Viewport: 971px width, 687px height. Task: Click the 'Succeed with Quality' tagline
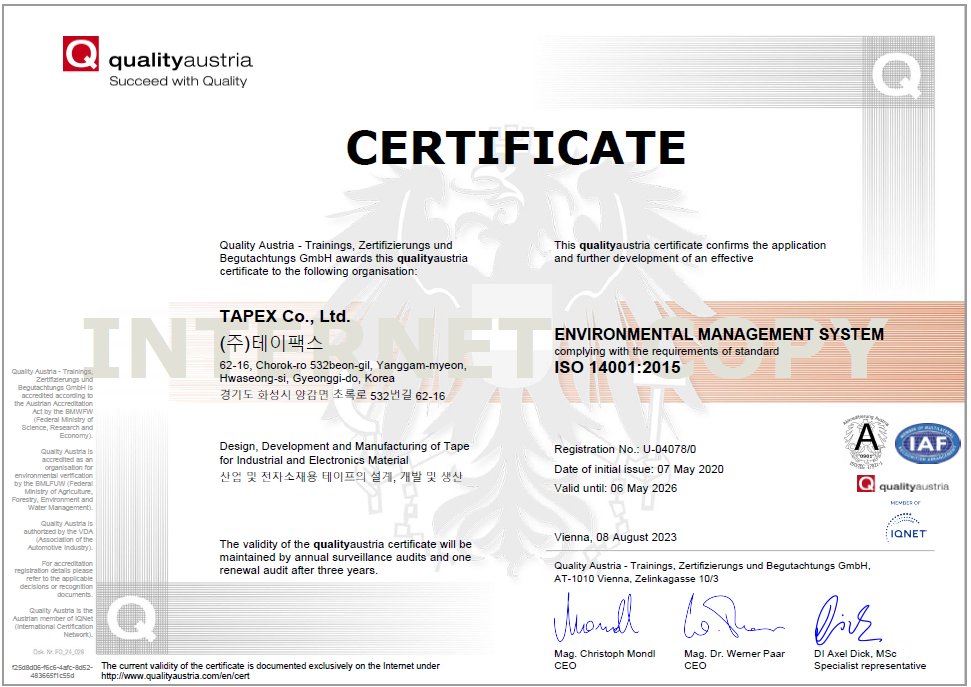coord(178,81)
